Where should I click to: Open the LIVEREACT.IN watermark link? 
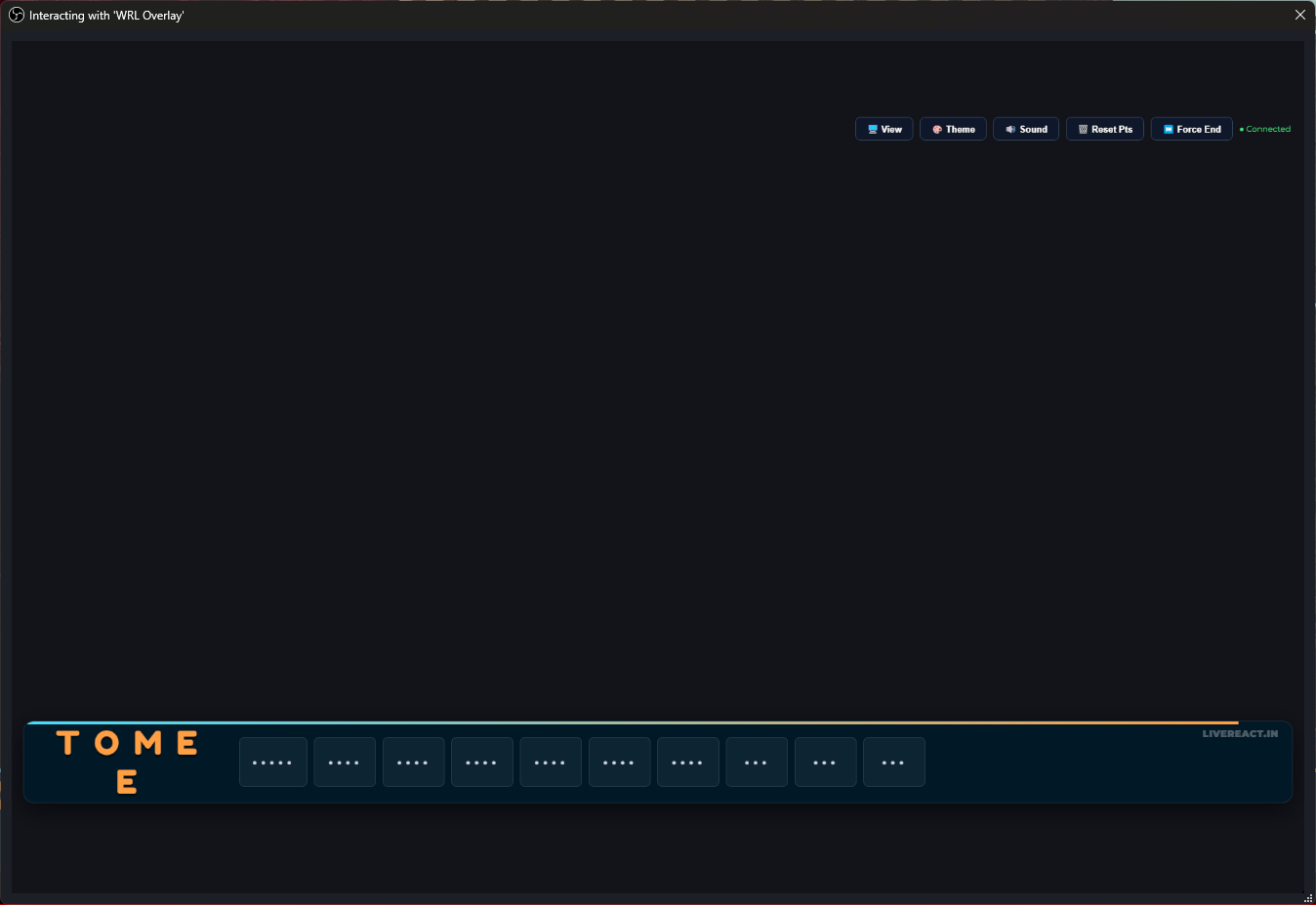click(1239, 733)
